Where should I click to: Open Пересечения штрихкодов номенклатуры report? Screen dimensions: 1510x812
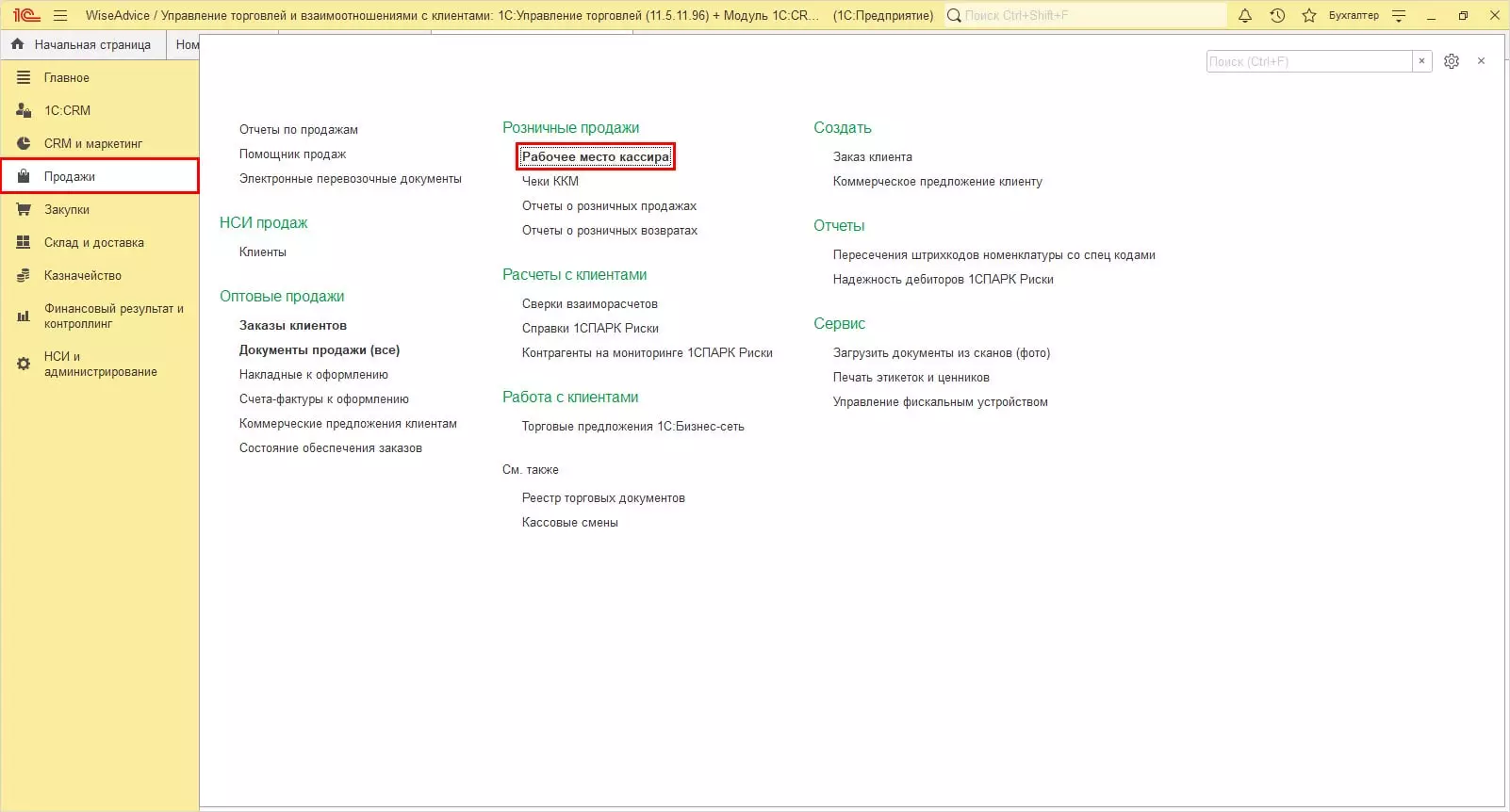point(994,255)
